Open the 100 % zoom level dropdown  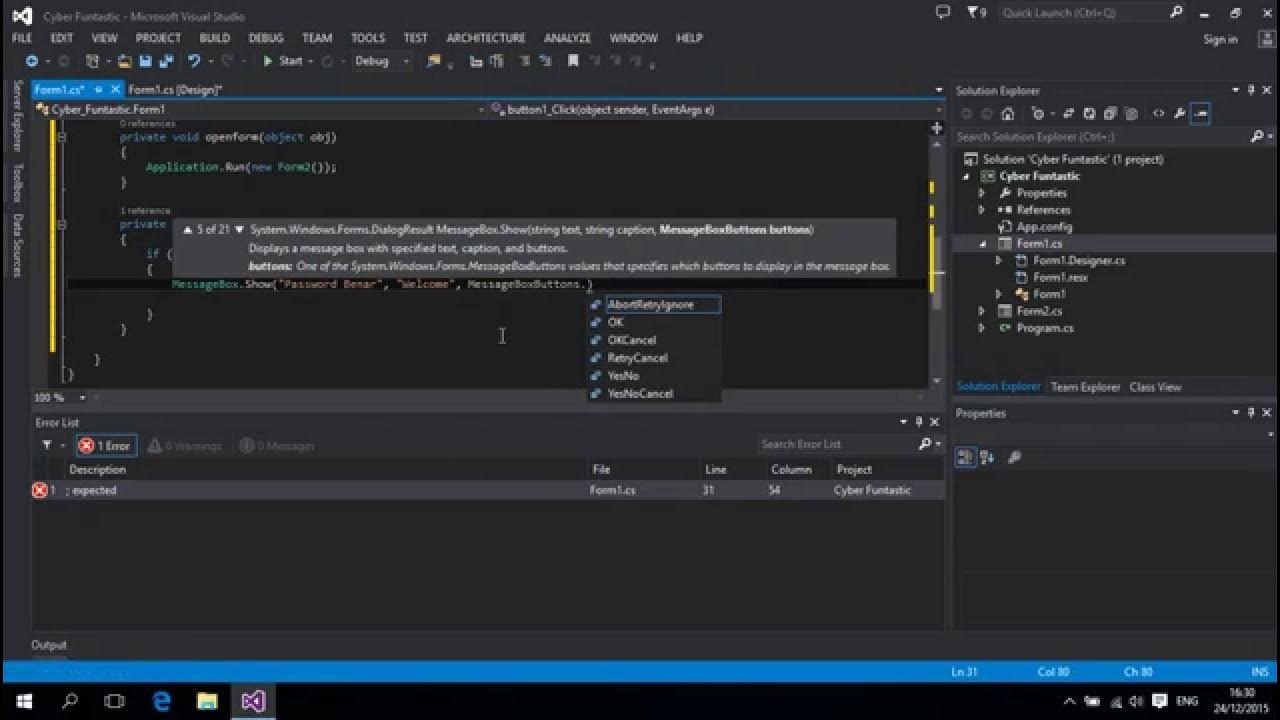point(62,397)
